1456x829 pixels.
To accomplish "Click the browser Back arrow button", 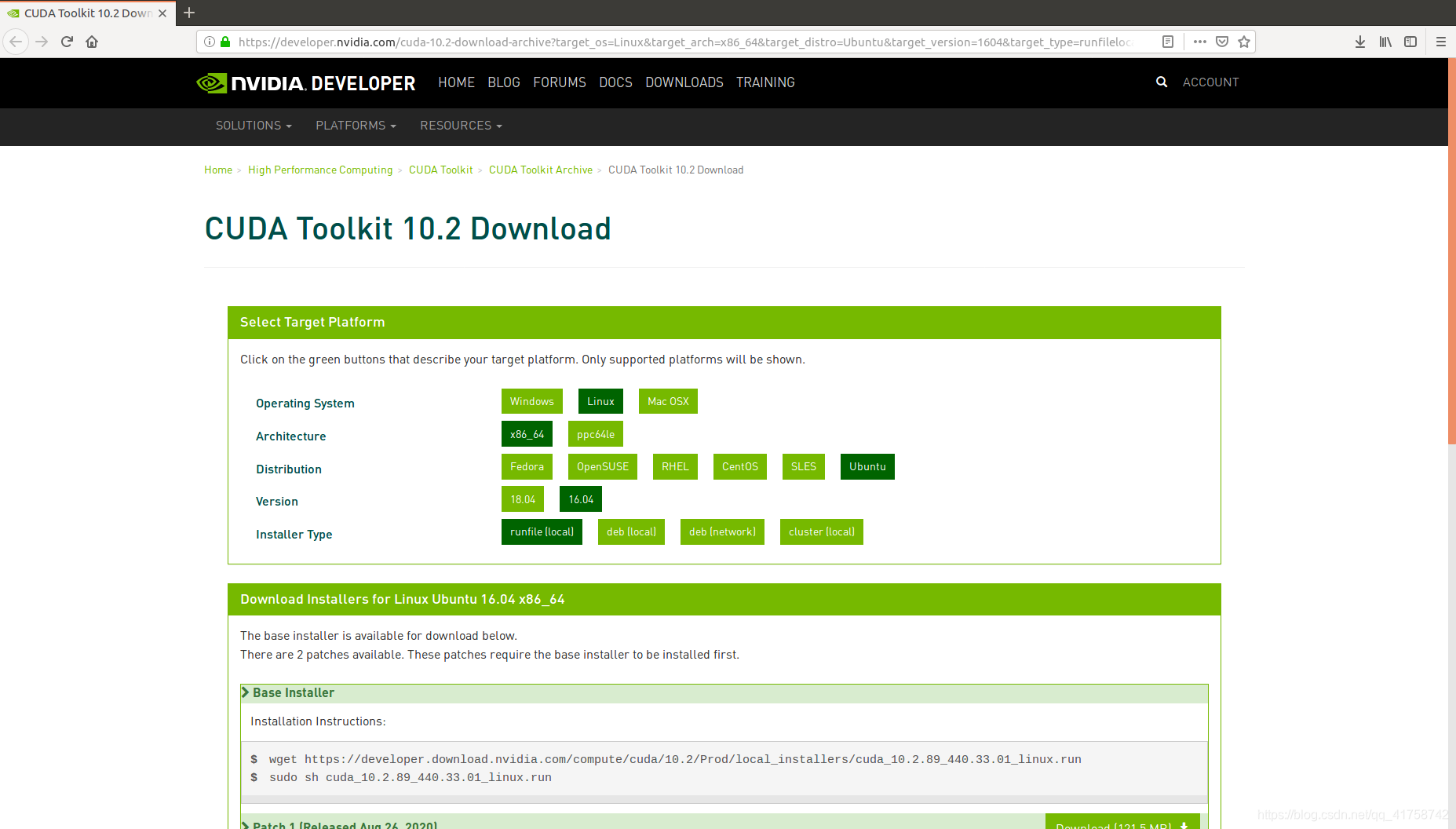I will point(16,42).
